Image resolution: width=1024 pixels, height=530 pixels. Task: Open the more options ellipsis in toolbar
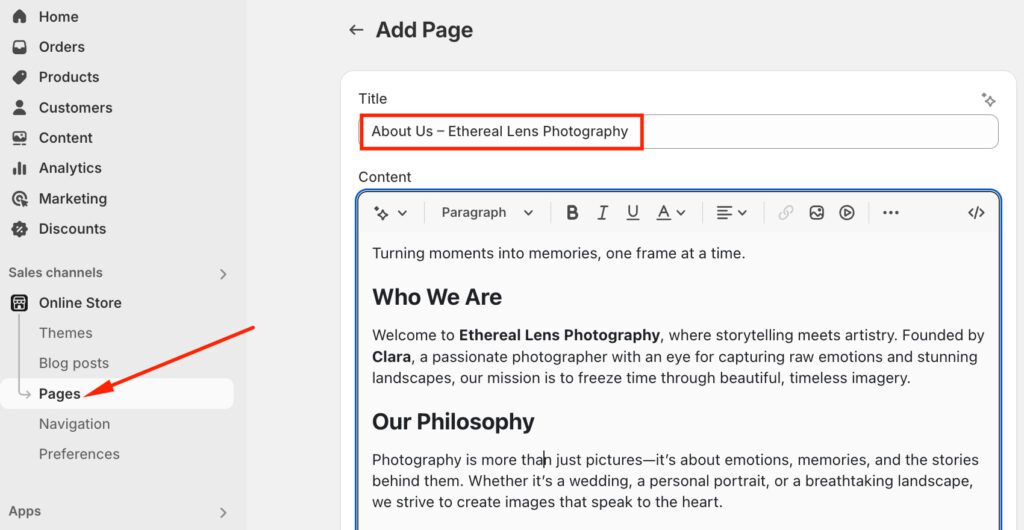891,213
